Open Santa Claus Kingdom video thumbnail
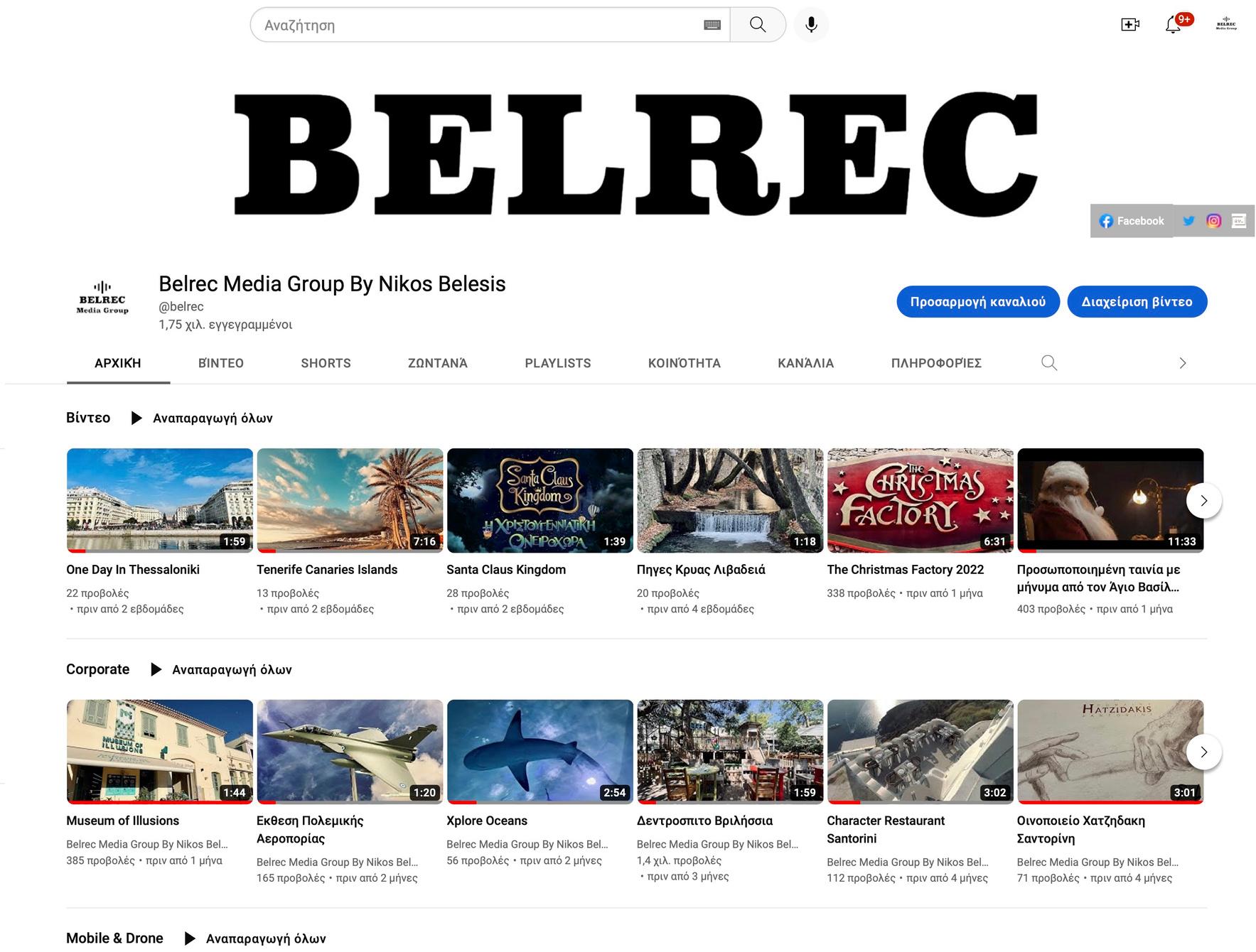Viewport: 1256px width, 952px height. pyautogui.click(x=540, y=500)
